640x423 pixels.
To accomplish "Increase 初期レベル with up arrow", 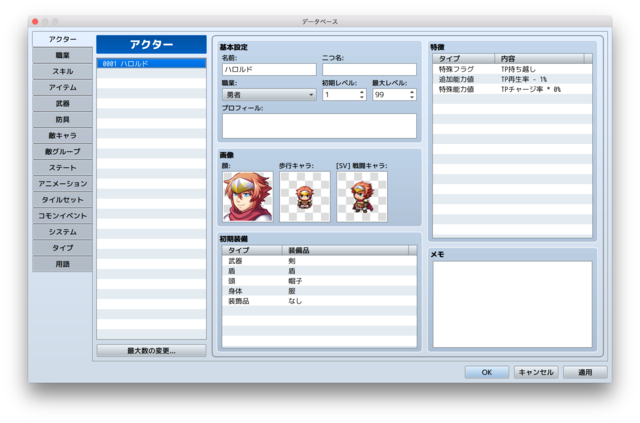I will (362, 92).
